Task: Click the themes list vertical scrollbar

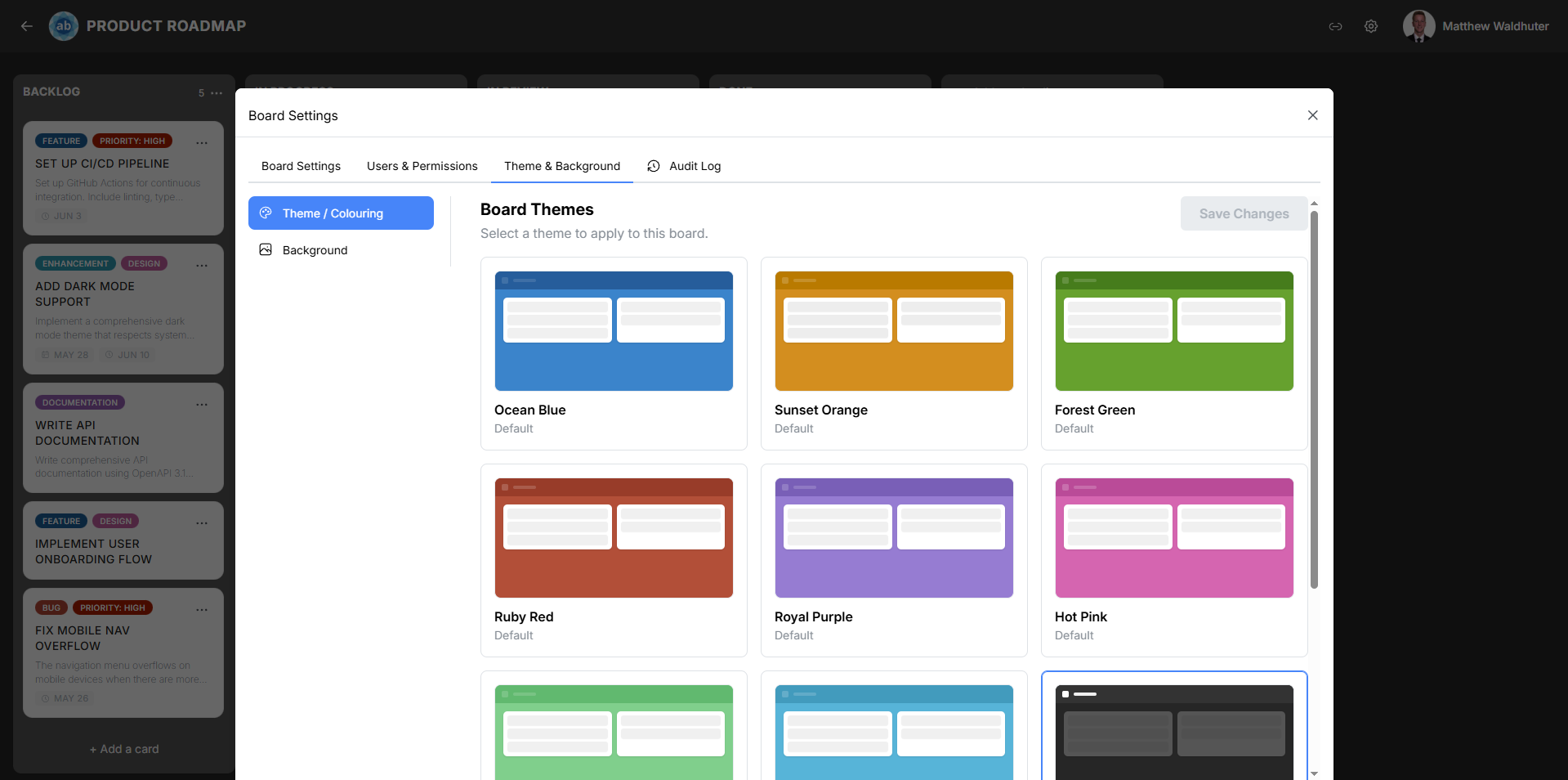Action: pyautogui.click(x=1314, y=400)
